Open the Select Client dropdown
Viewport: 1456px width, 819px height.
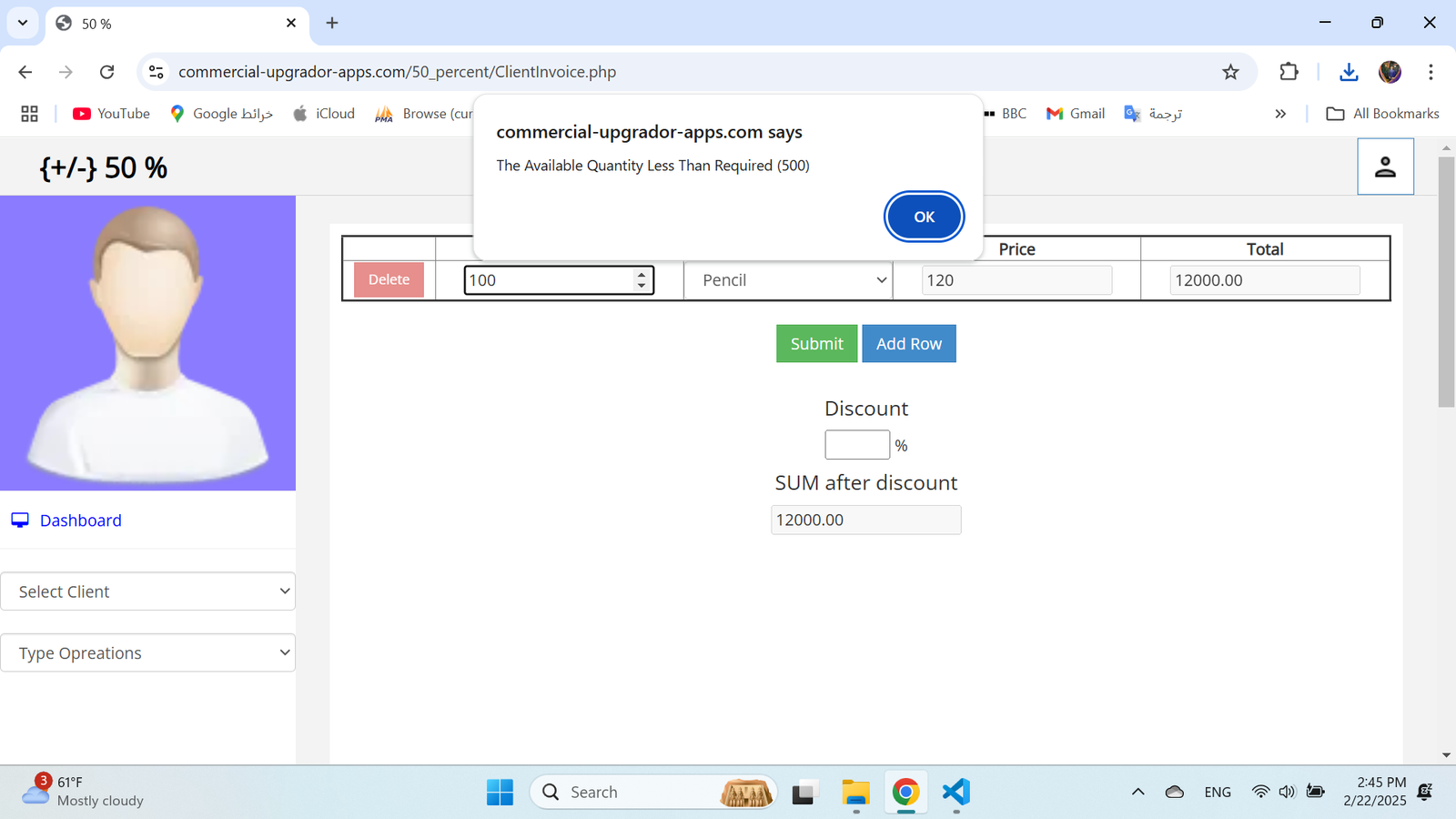148,591
